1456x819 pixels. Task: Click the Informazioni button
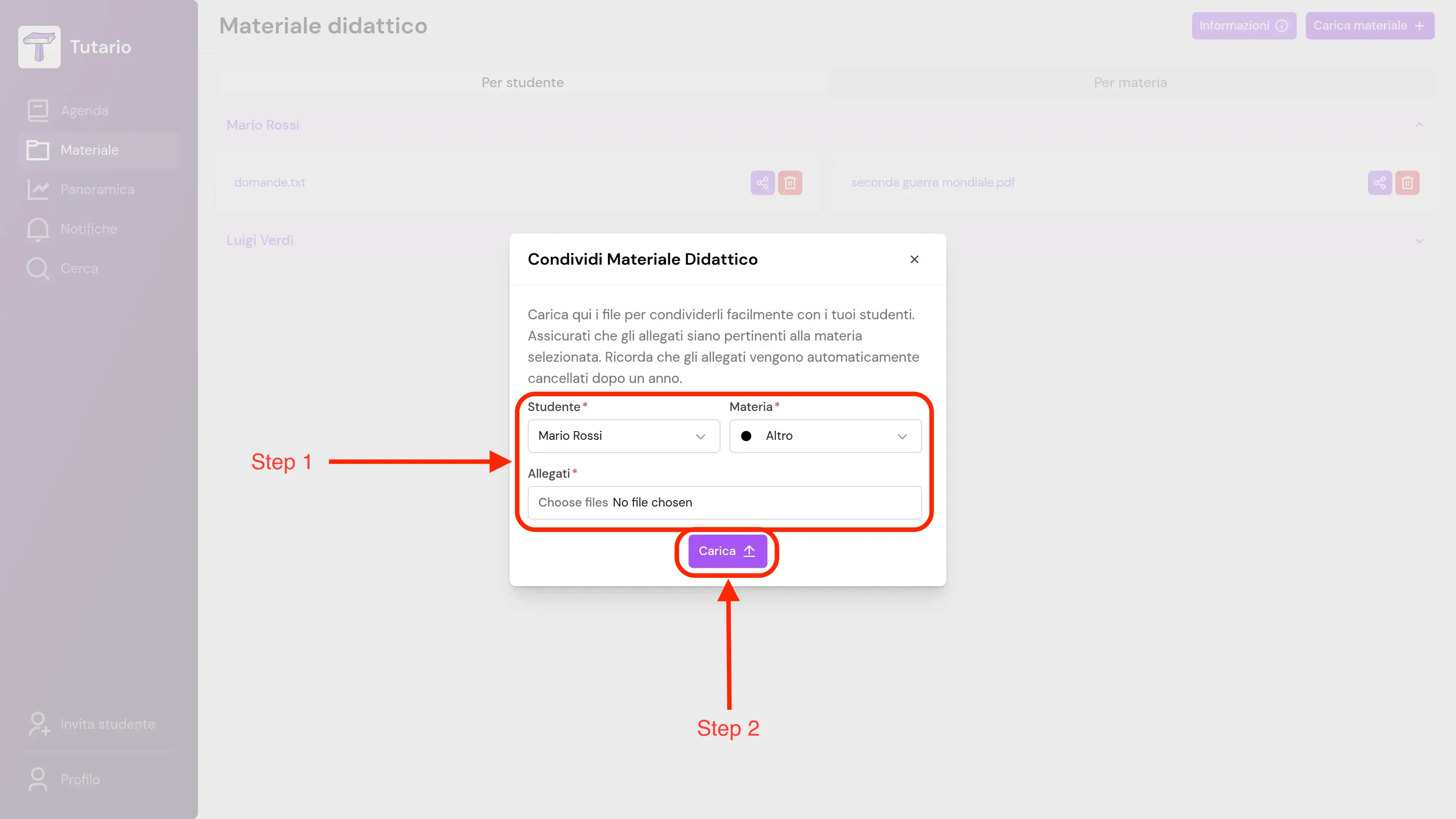point(1244,26)
